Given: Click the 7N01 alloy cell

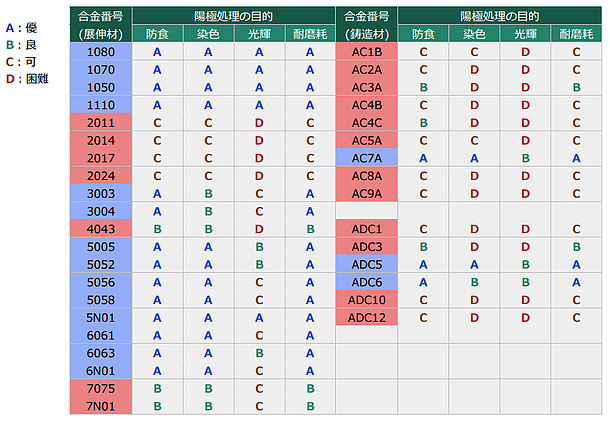Looking at the screenshot, I should 100,406.
